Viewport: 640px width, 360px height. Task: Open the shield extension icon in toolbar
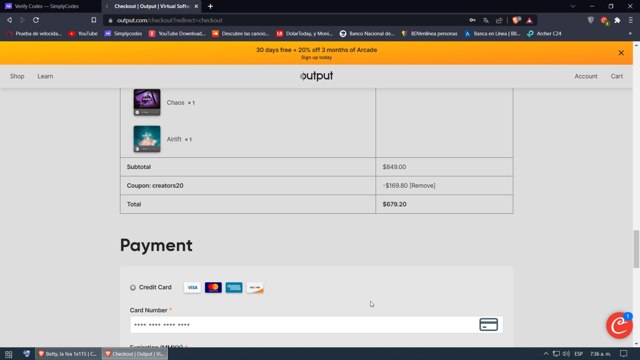click(591, 20)
